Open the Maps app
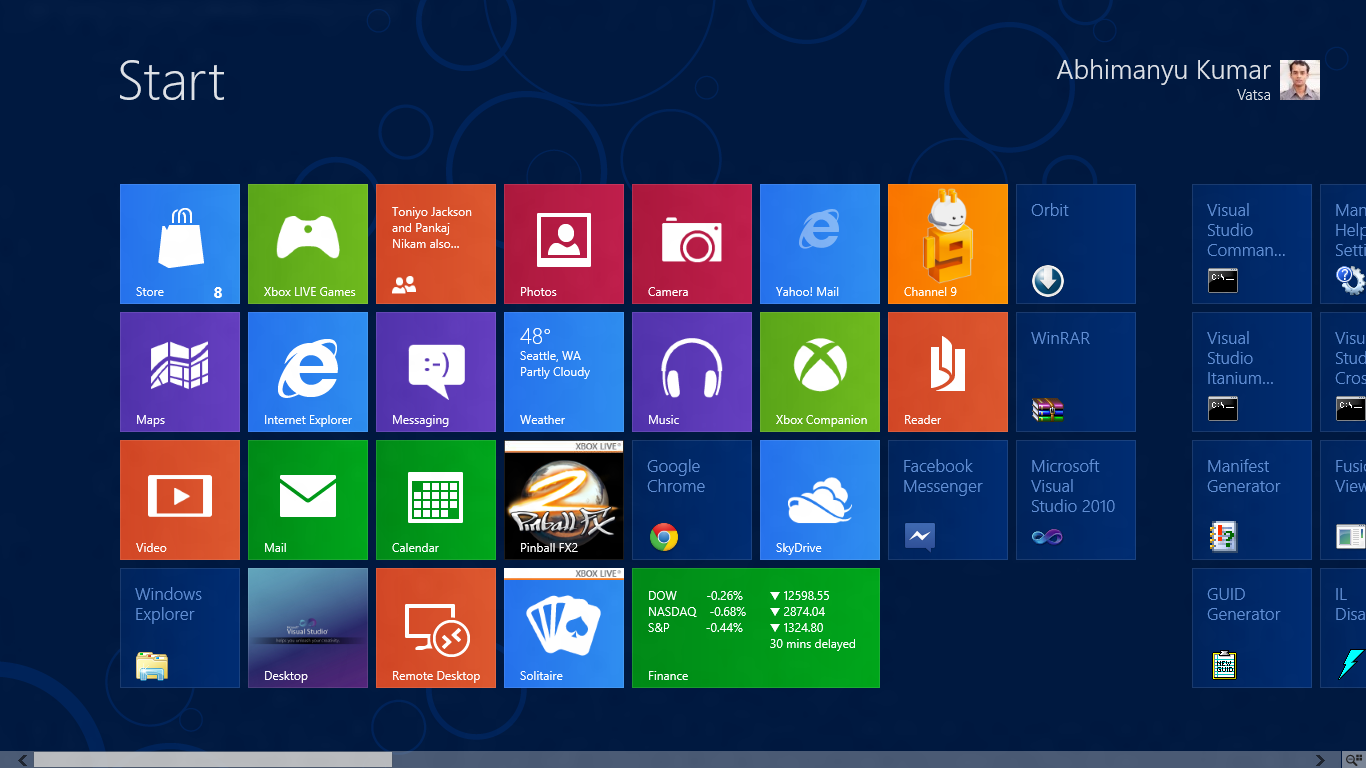This screenshot has width=1366, height=768. 180,372
